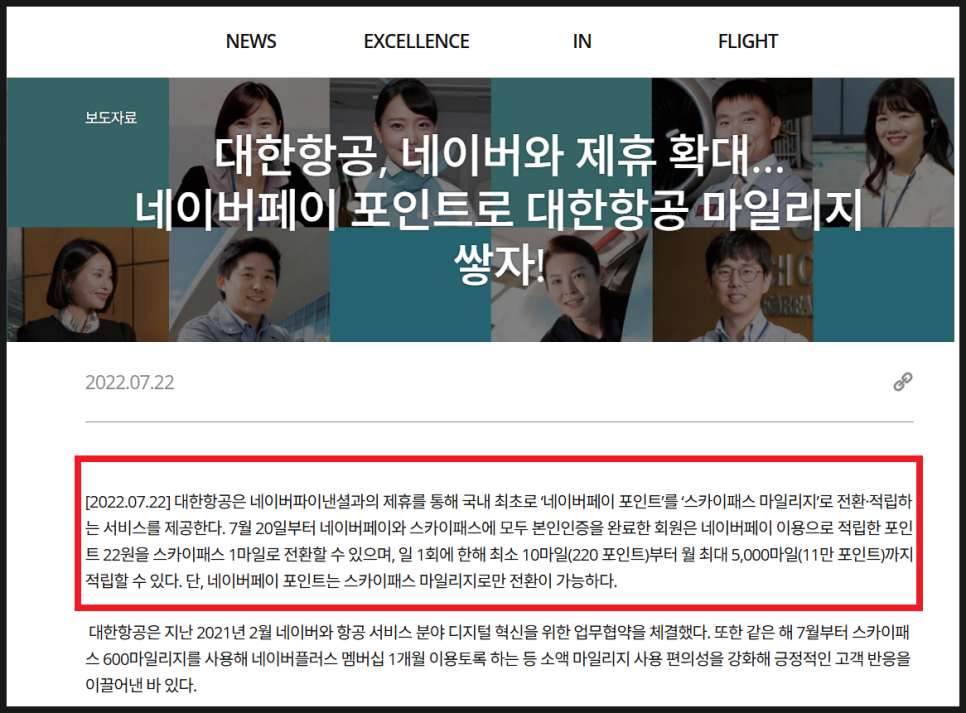Open the NEWS menu item

251,41
